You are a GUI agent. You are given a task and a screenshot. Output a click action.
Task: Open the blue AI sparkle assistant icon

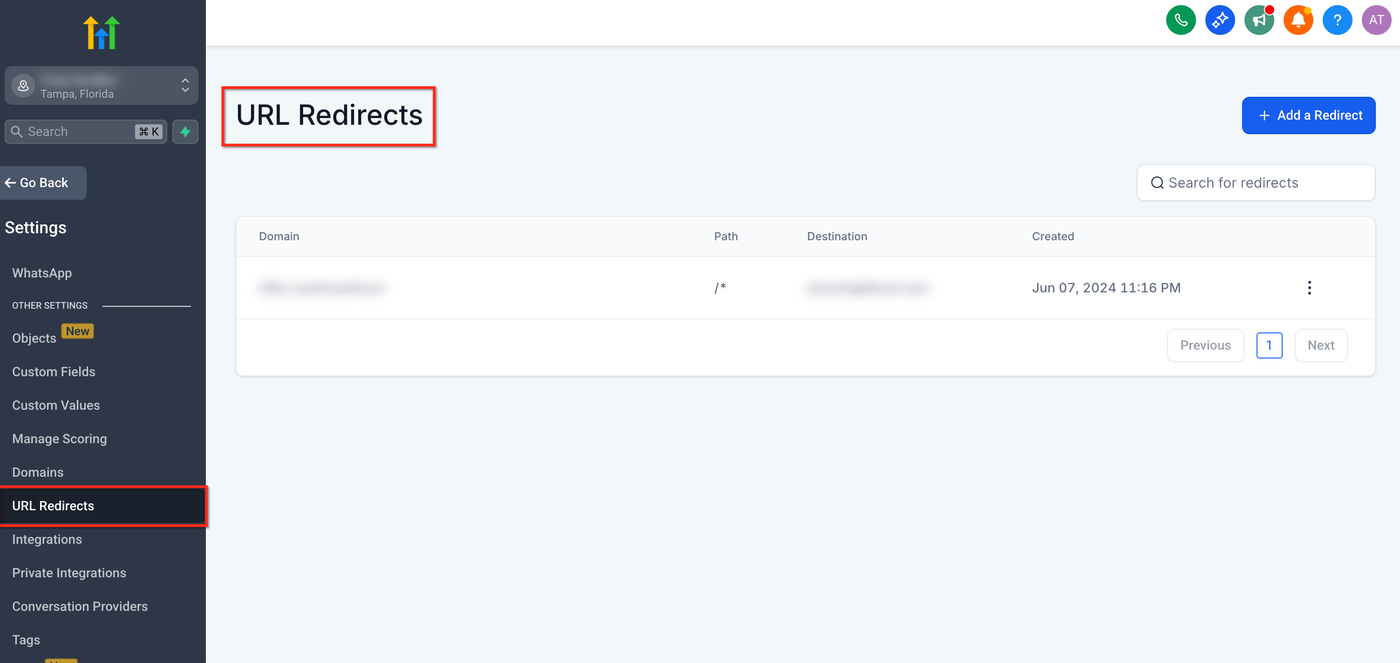pyautogui.click(x=1220, y=20)
